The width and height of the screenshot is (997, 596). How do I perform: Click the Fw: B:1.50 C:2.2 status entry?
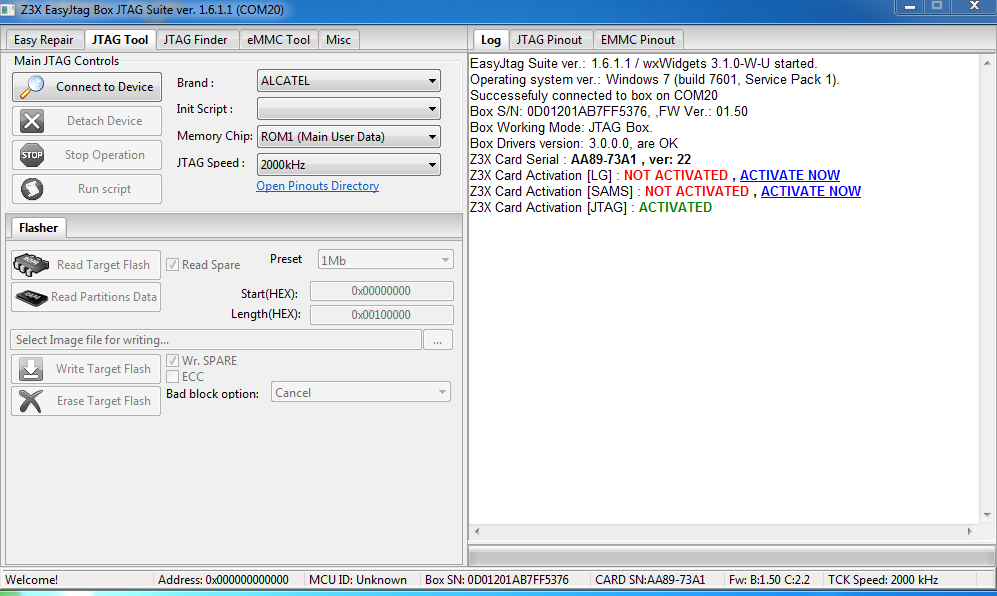point(769,579)
